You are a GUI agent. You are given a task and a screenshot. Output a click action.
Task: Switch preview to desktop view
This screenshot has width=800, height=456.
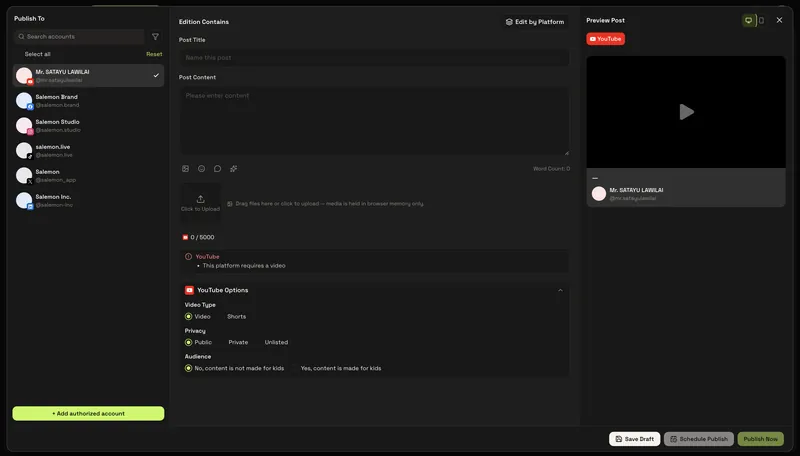click(748, 20)
